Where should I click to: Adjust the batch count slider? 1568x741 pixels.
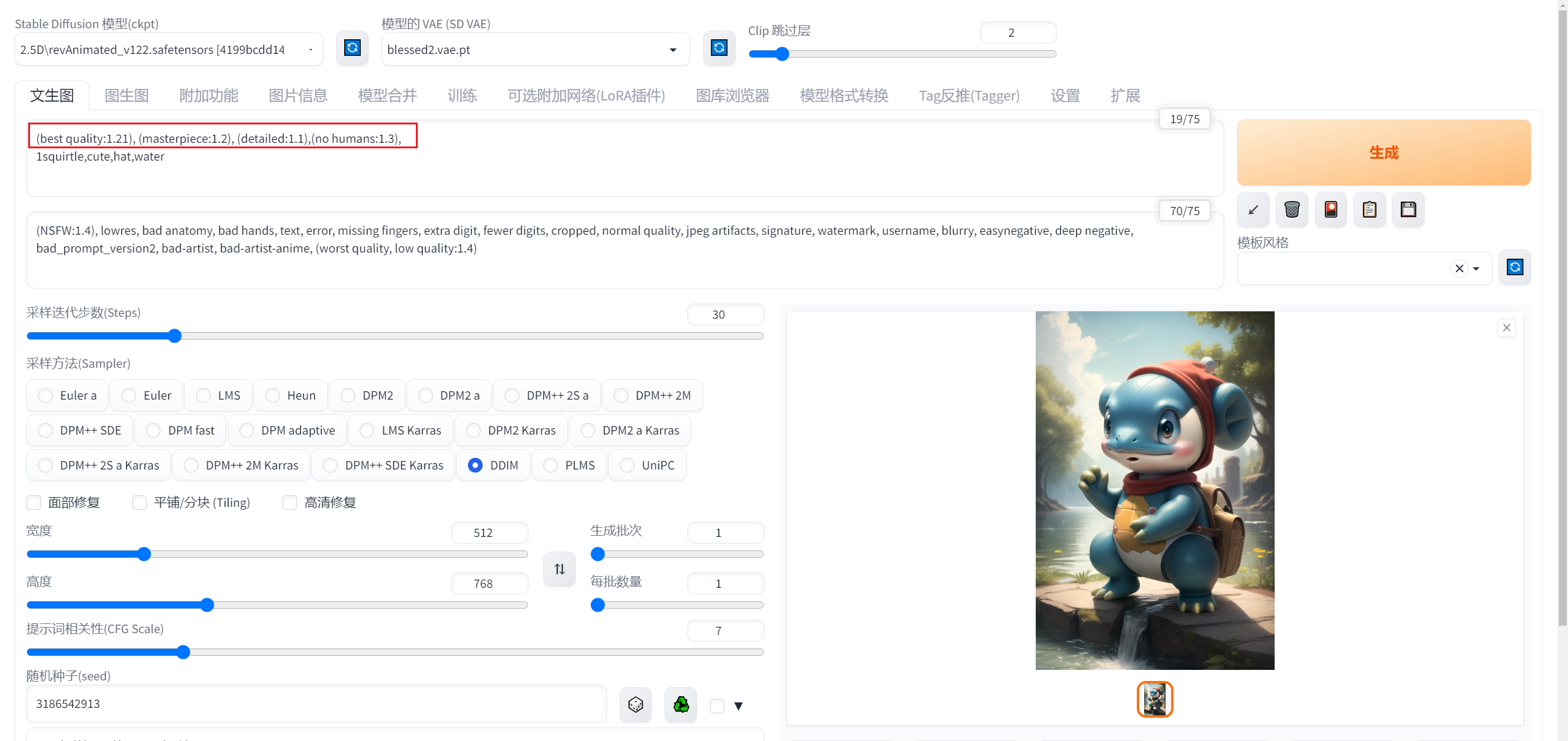coord(677,554)
